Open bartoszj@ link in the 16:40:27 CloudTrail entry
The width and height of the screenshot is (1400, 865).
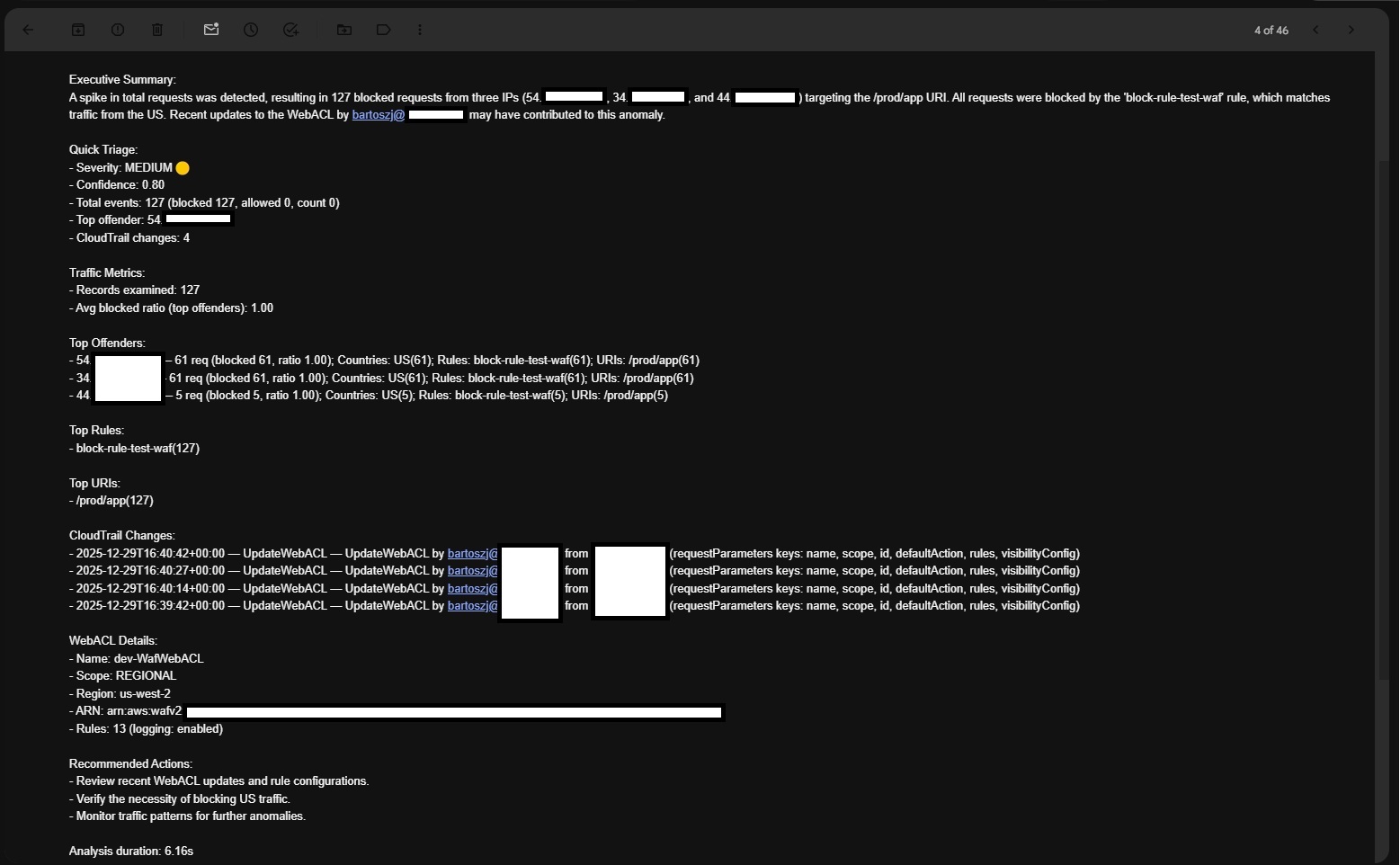(x=472, y=571)
